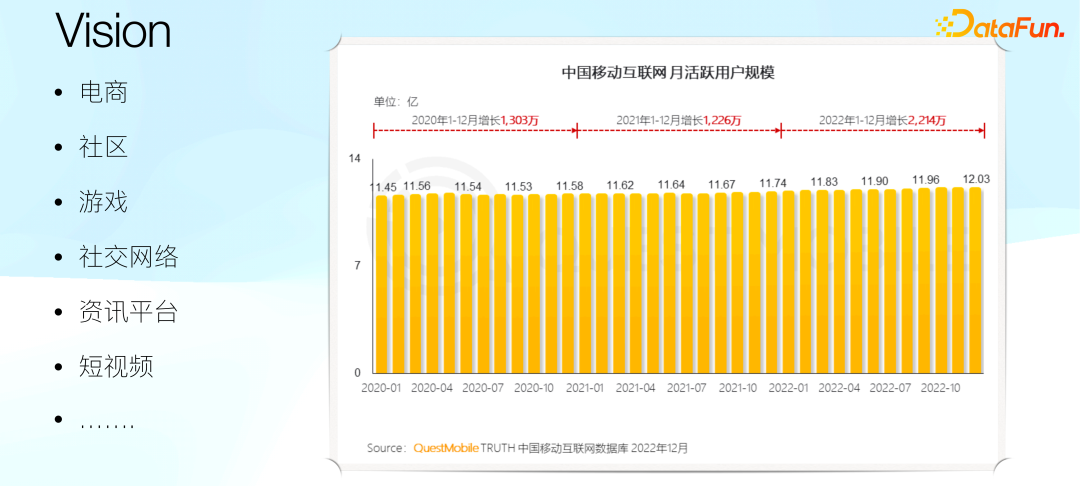1080x486 pixels.
Task: Click the 2021-10 axis label
Action: [x=738, y=388]
